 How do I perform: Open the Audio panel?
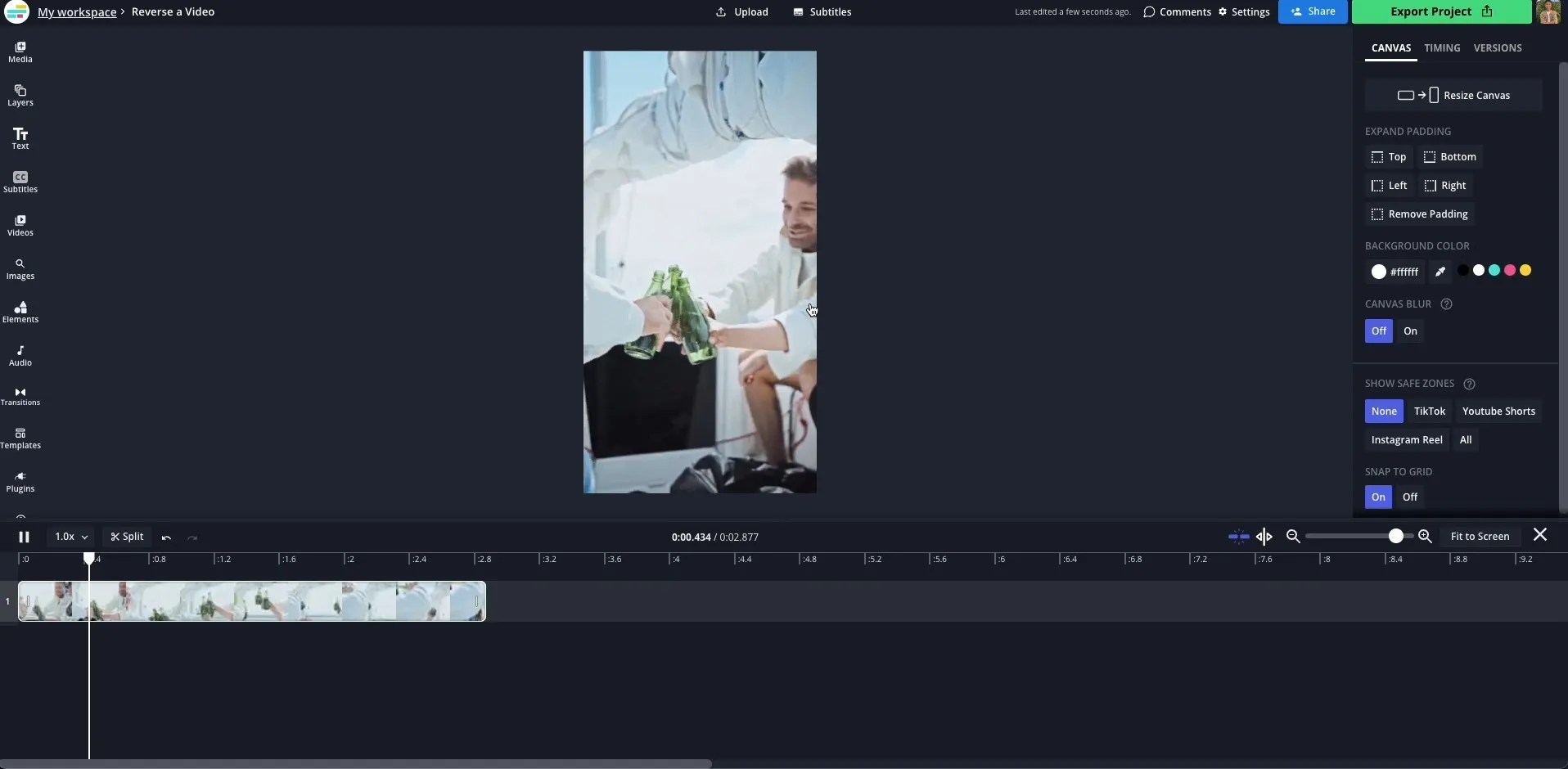[x=20, y=355]
